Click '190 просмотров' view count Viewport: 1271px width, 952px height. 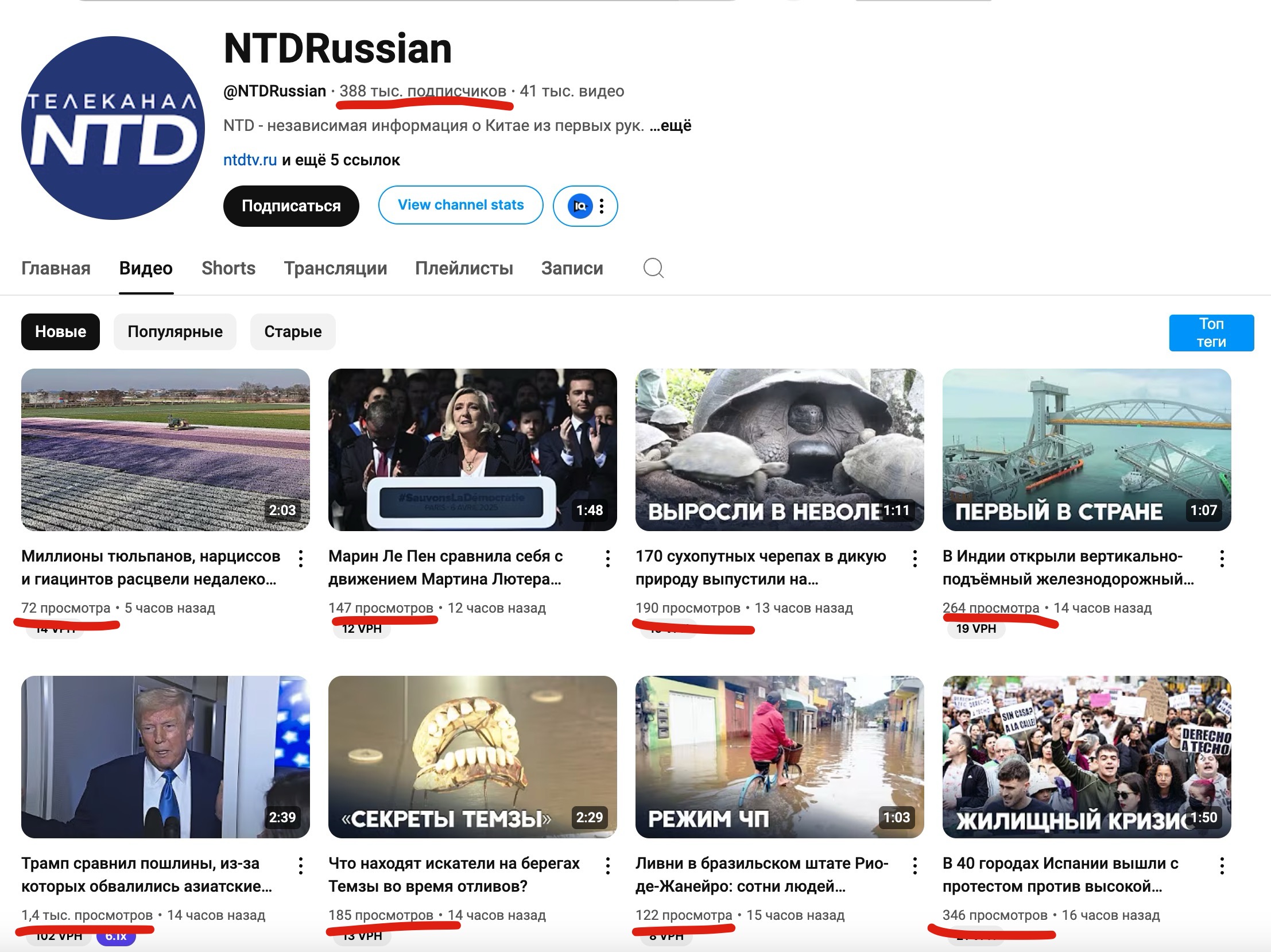pos(688,608)
